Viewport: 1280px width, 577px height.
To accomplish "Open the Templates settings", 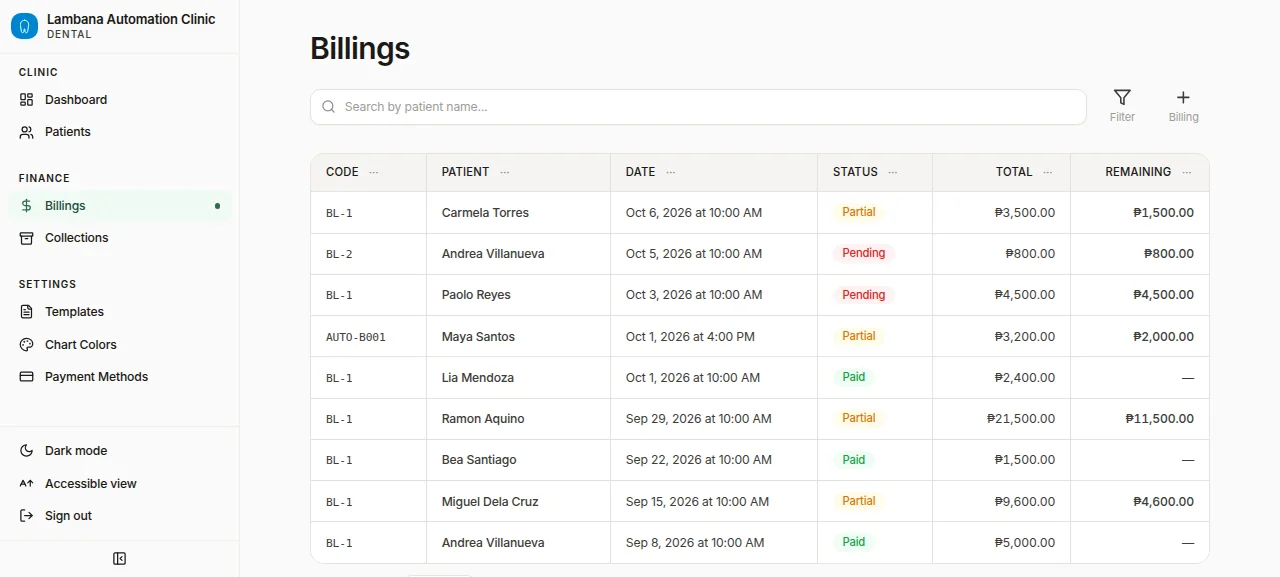I will point(120,312).
